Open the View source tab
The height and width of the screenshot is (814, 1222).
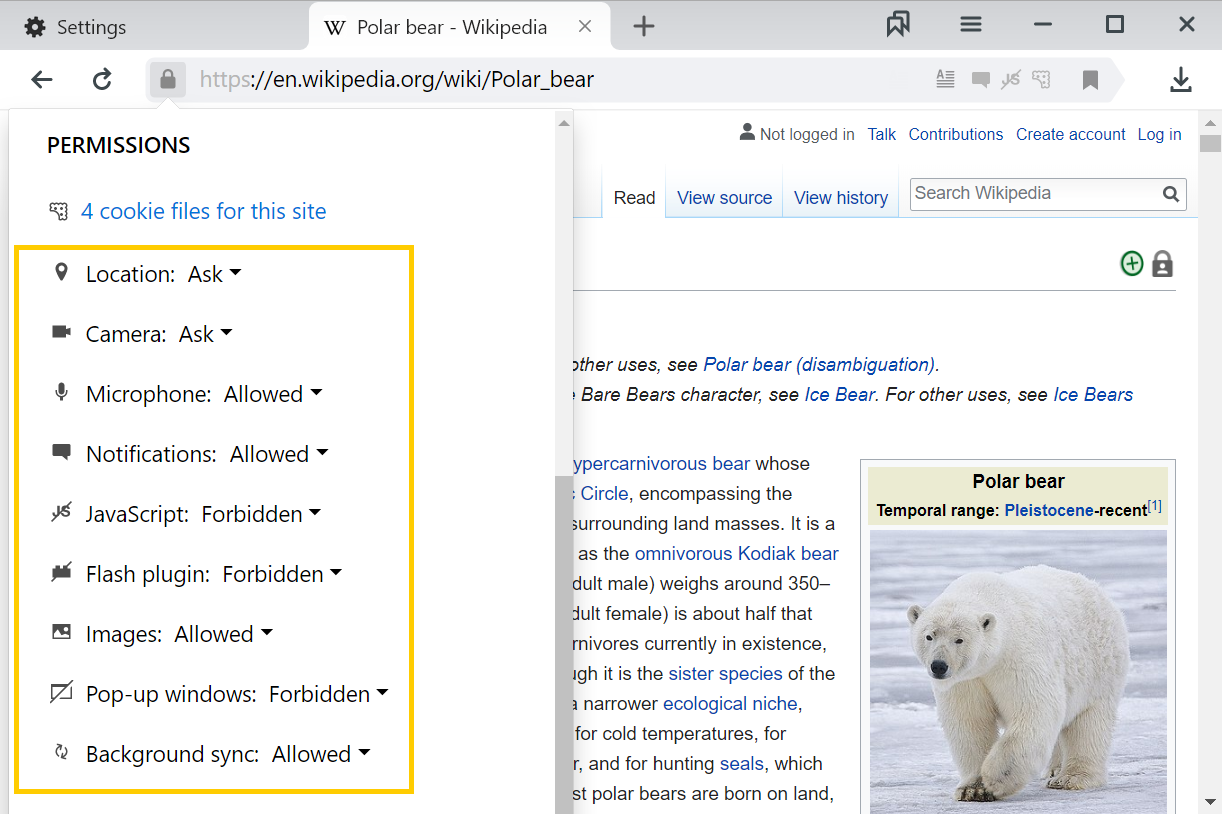pyautogui.click(x=725, y=198)
